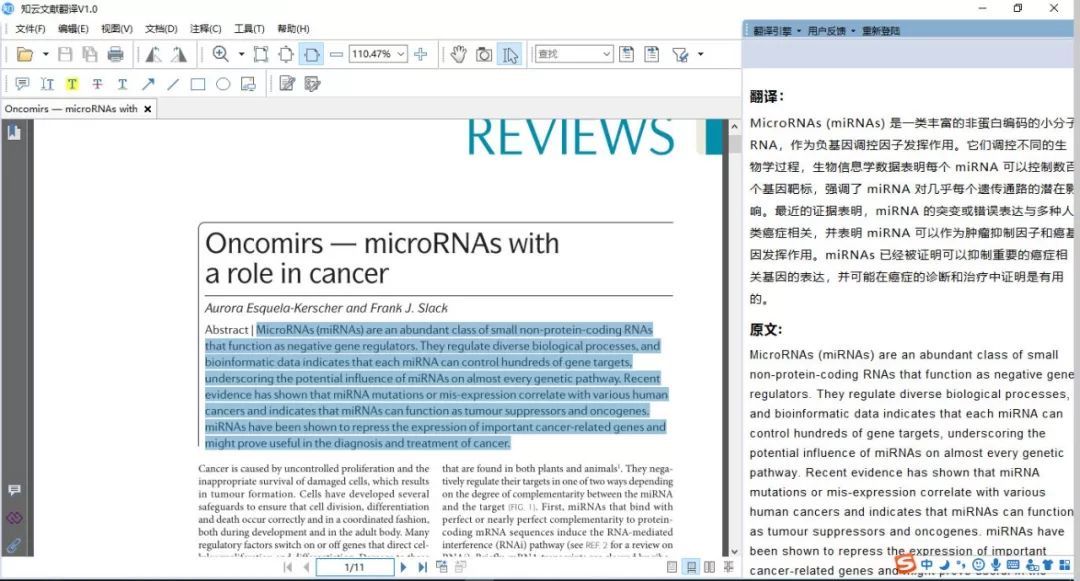Viewport: 1080px width, 581px height.
Task: Rotate page clockwise icon
Action: [179, 54]
